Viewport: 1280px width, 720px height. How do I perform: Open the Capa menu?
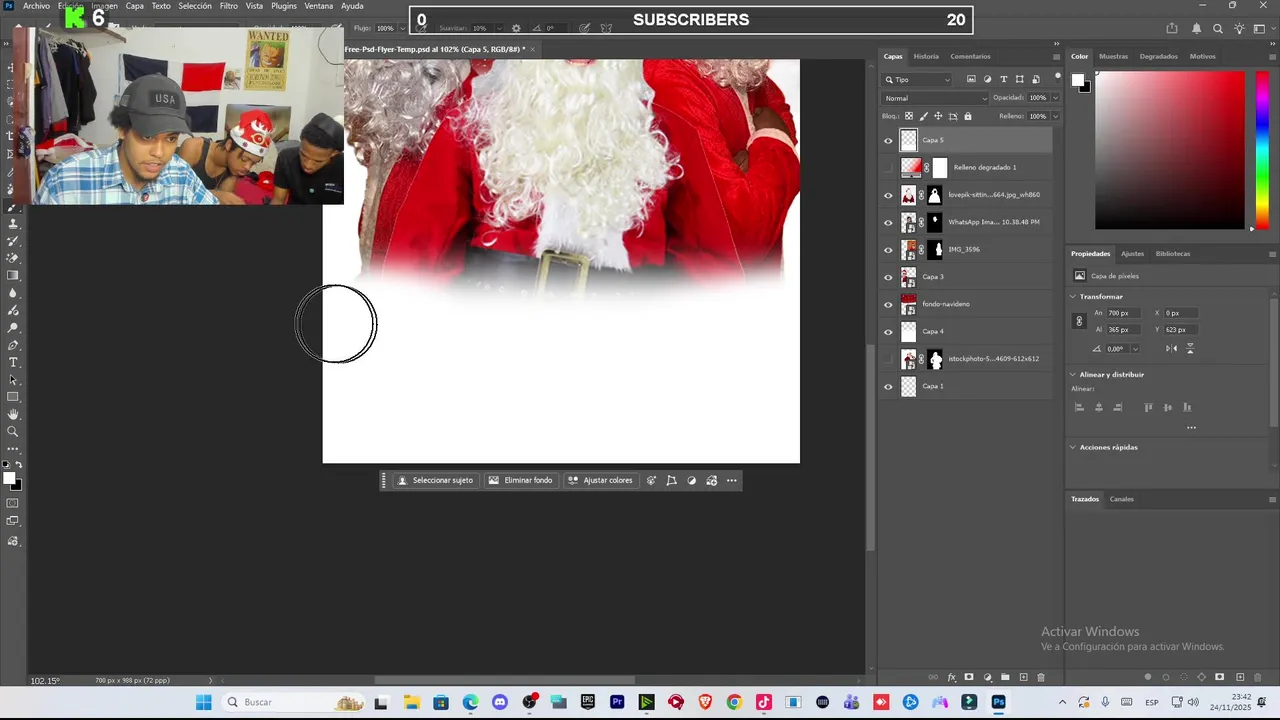(135, 6)
